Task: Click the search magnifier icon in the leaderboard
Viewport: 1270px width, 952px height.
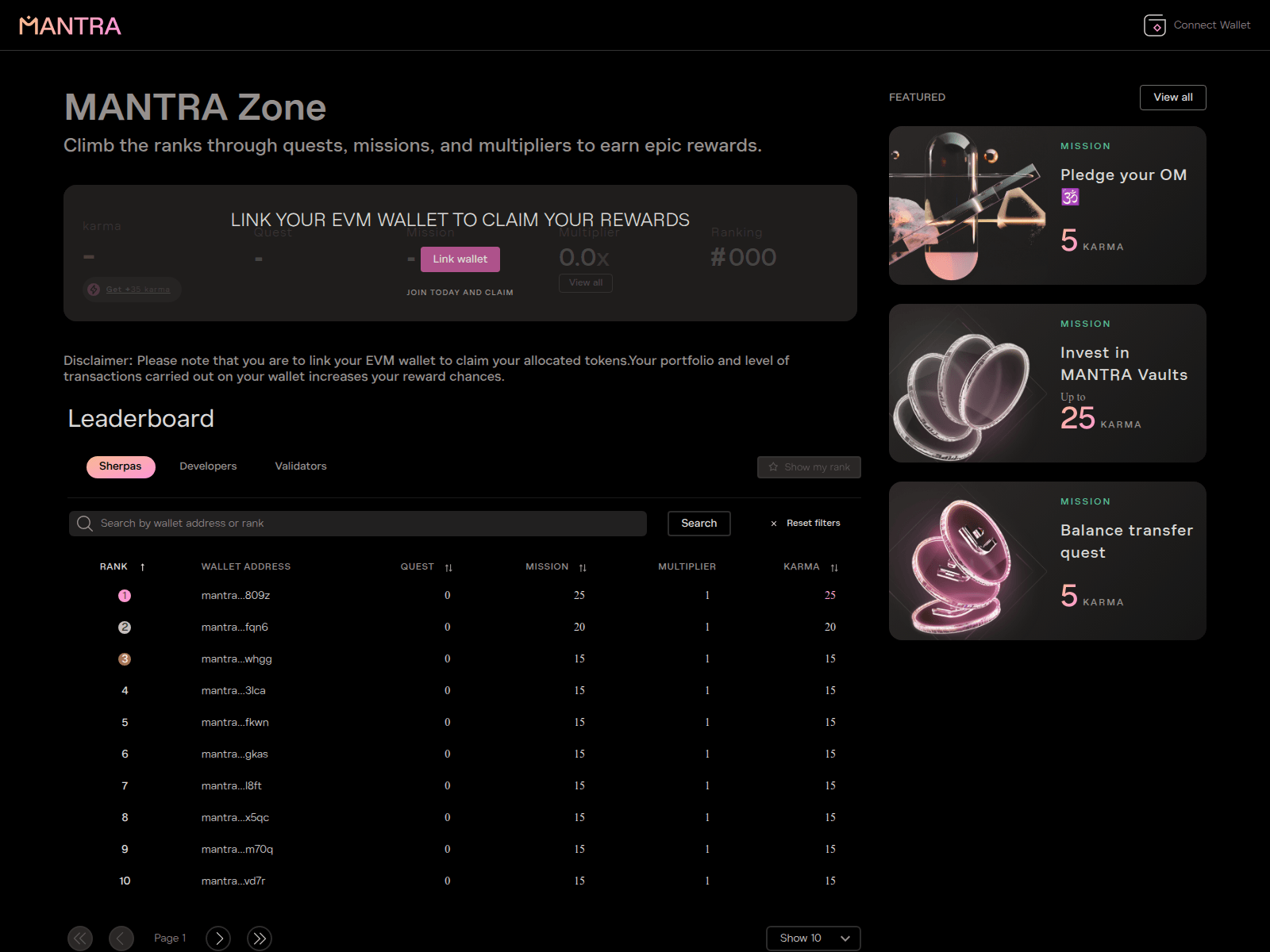Action: click(83, 523)
